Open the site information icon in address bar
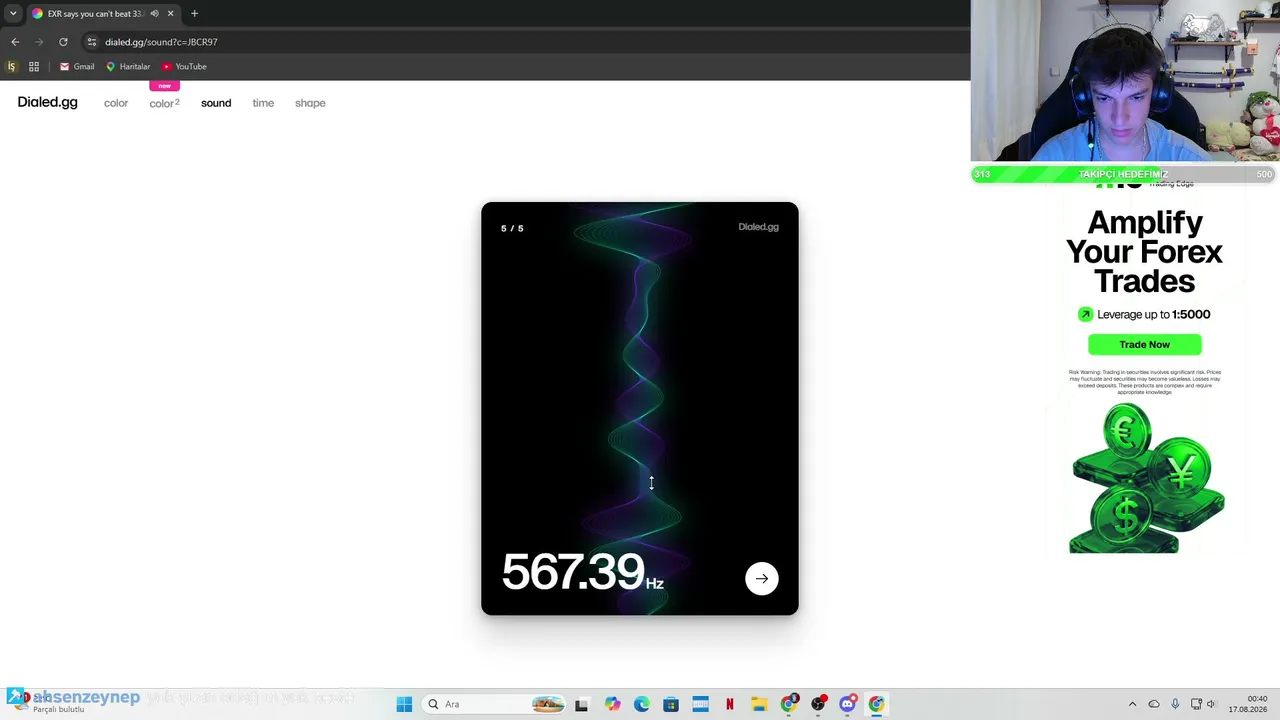 pyautogui.click(x=91, y=42)
